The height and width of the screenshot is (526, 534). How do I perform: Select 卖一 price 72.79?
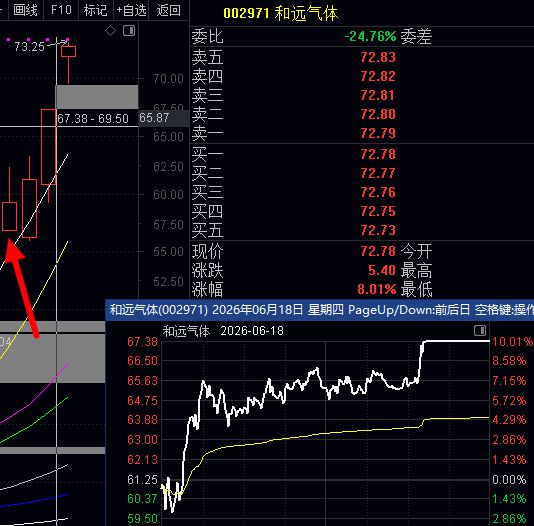[x=378, y=133]
